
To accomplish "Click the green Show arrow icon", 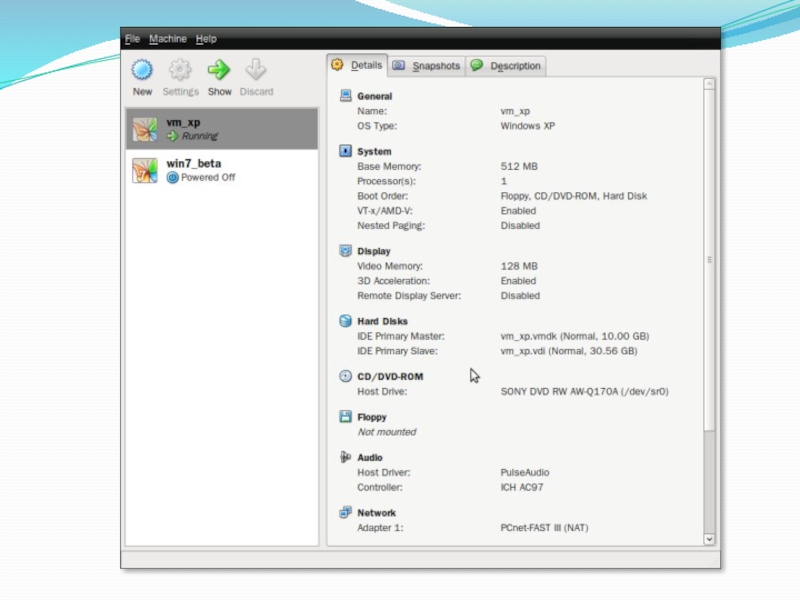I will (219, 70).
